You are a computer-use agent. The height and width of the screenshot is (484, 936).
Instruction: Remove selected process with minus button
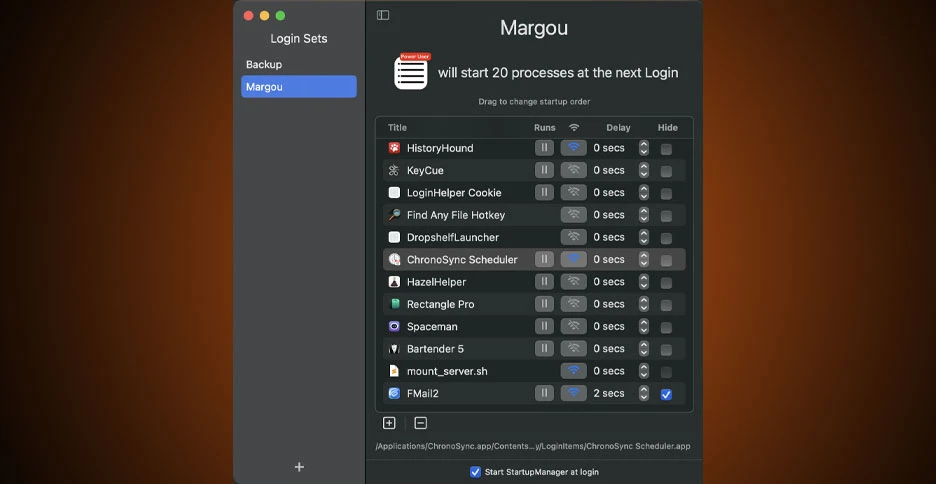tap(421, 423)
